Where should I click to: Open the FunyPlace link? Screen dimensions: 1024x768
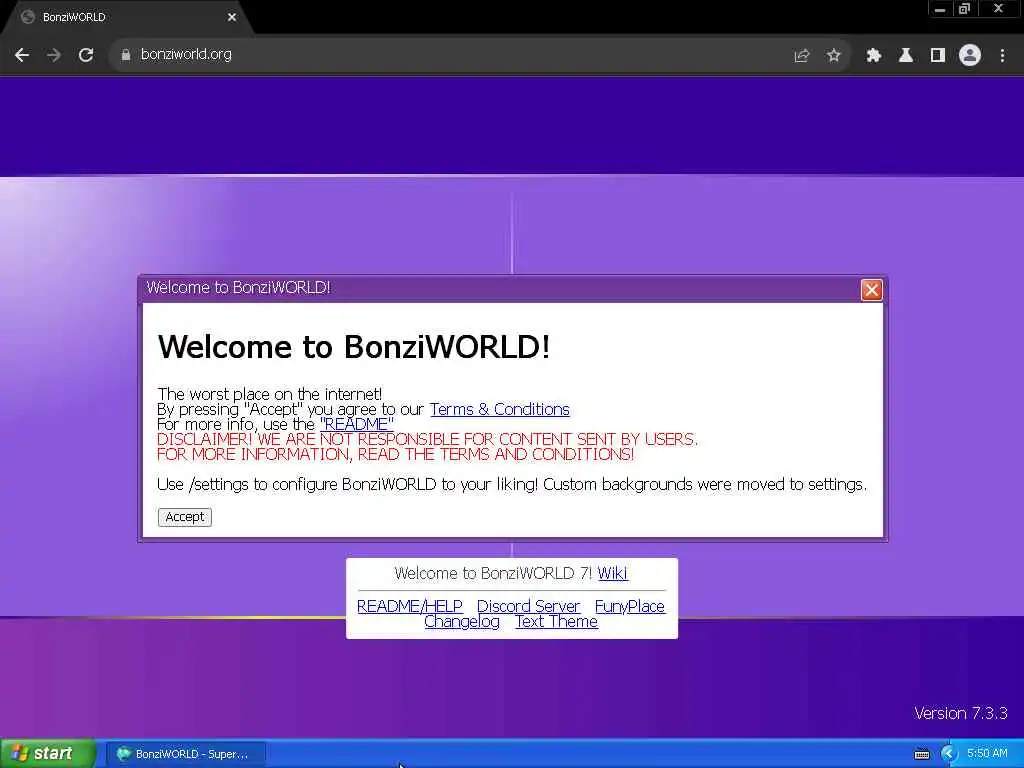coord(630,606)
